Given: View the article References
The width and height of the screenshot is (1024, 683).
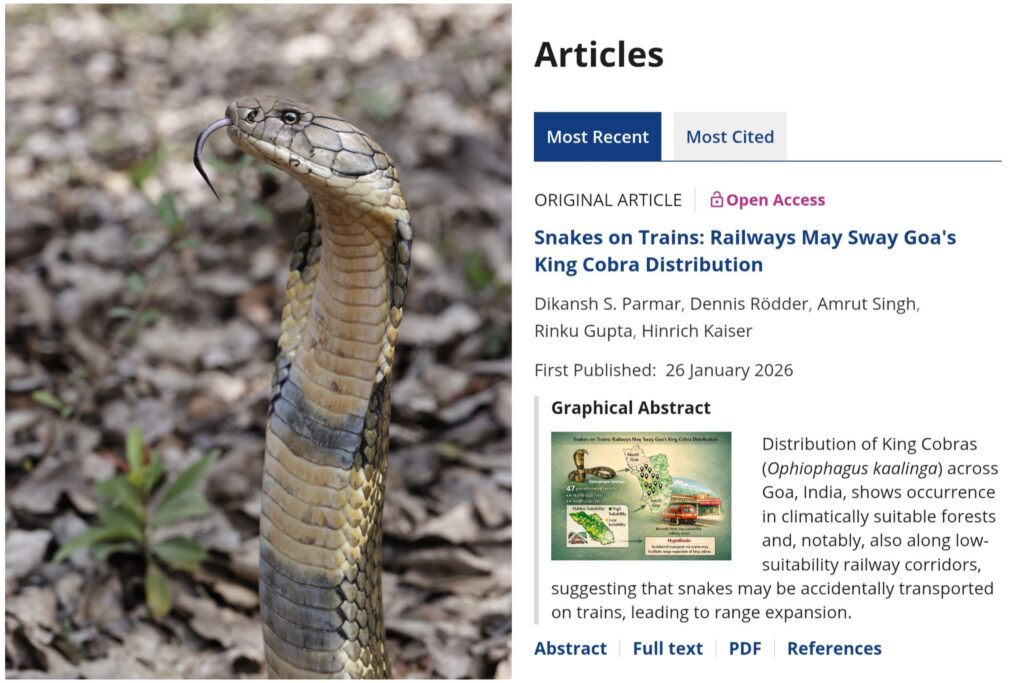Looking at the screenshot, I should coord(834,648).
